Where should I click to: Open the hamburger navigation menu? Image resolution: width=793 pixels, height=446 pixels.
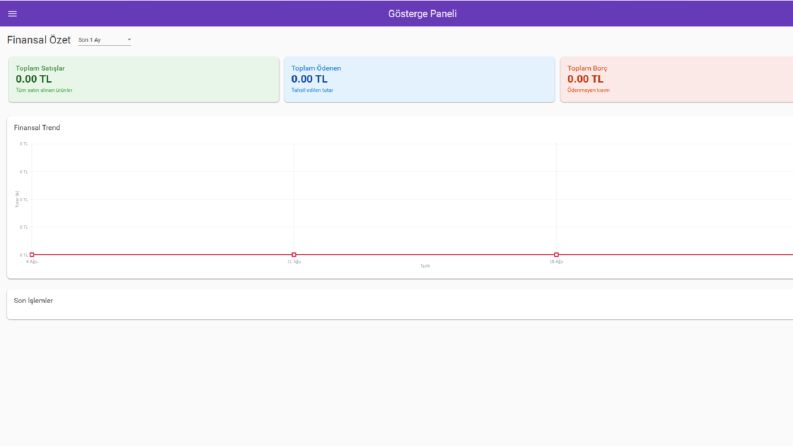[x=12, y=14]
